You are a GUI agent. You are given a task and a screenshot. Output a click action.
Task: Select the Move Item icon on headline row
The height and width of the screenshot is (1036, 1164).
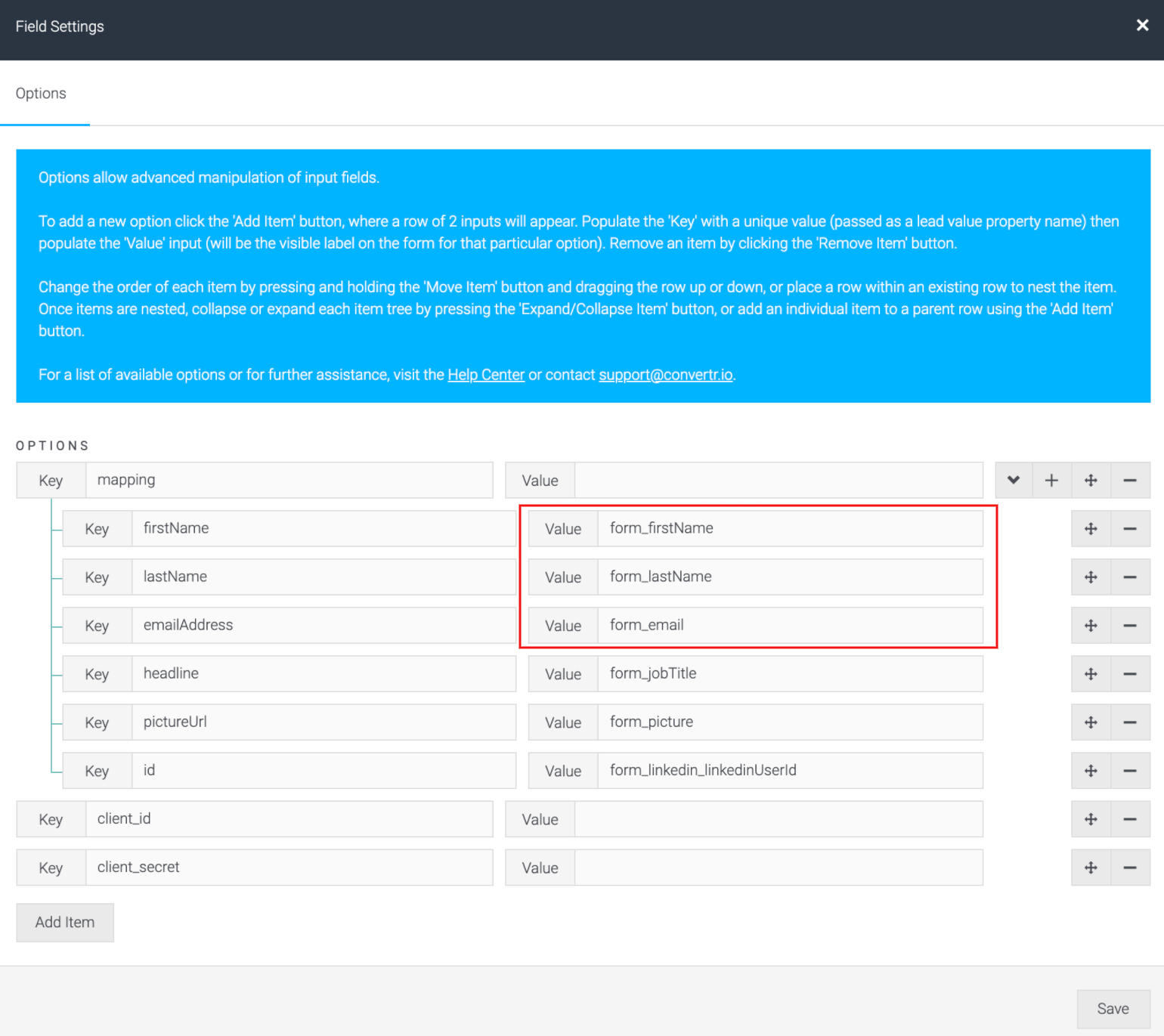[x=1091, y=673]
